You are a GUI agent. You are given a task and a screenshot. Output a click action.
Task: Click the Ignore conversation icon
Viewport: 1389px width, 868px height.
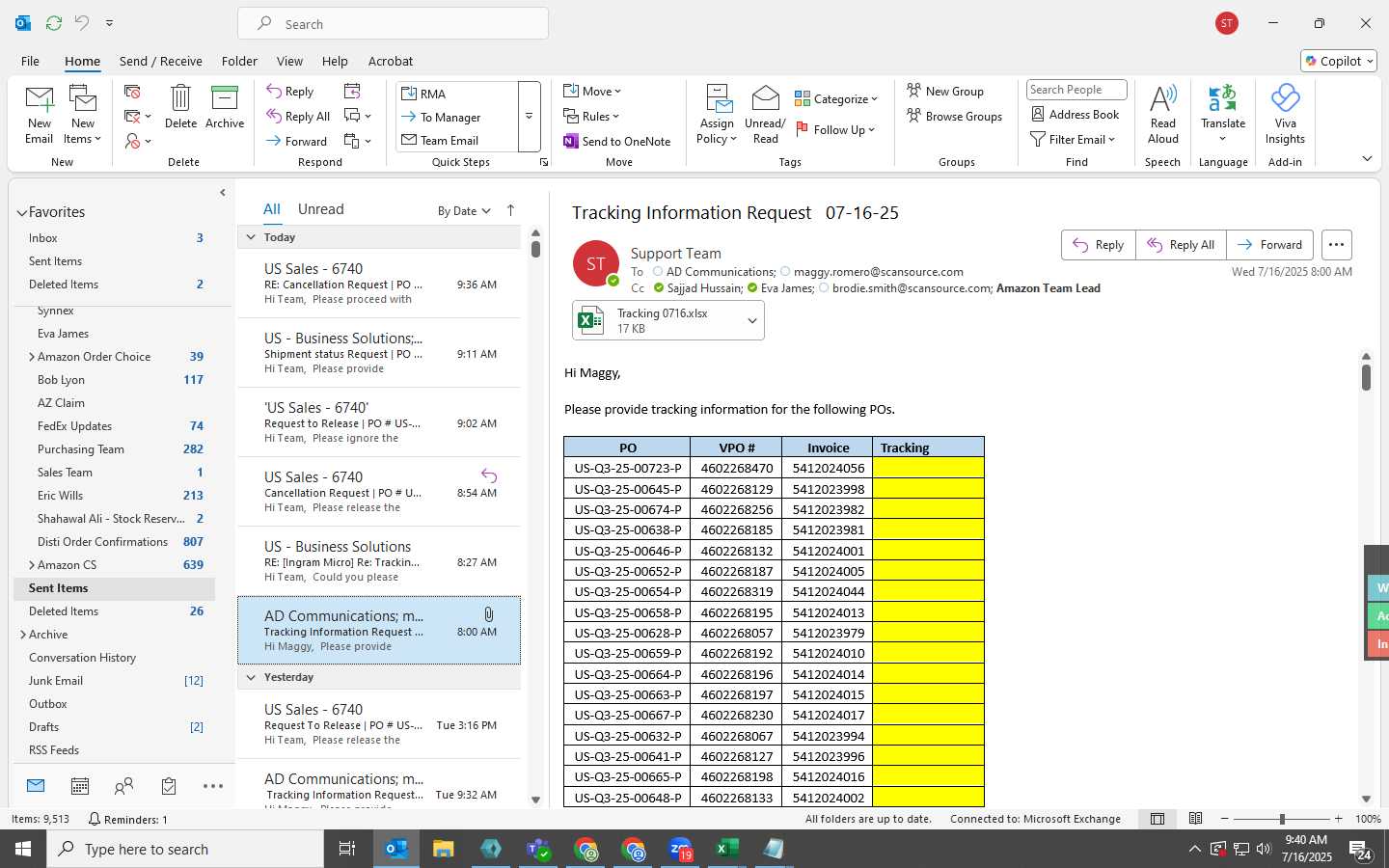tap(133, 92)
